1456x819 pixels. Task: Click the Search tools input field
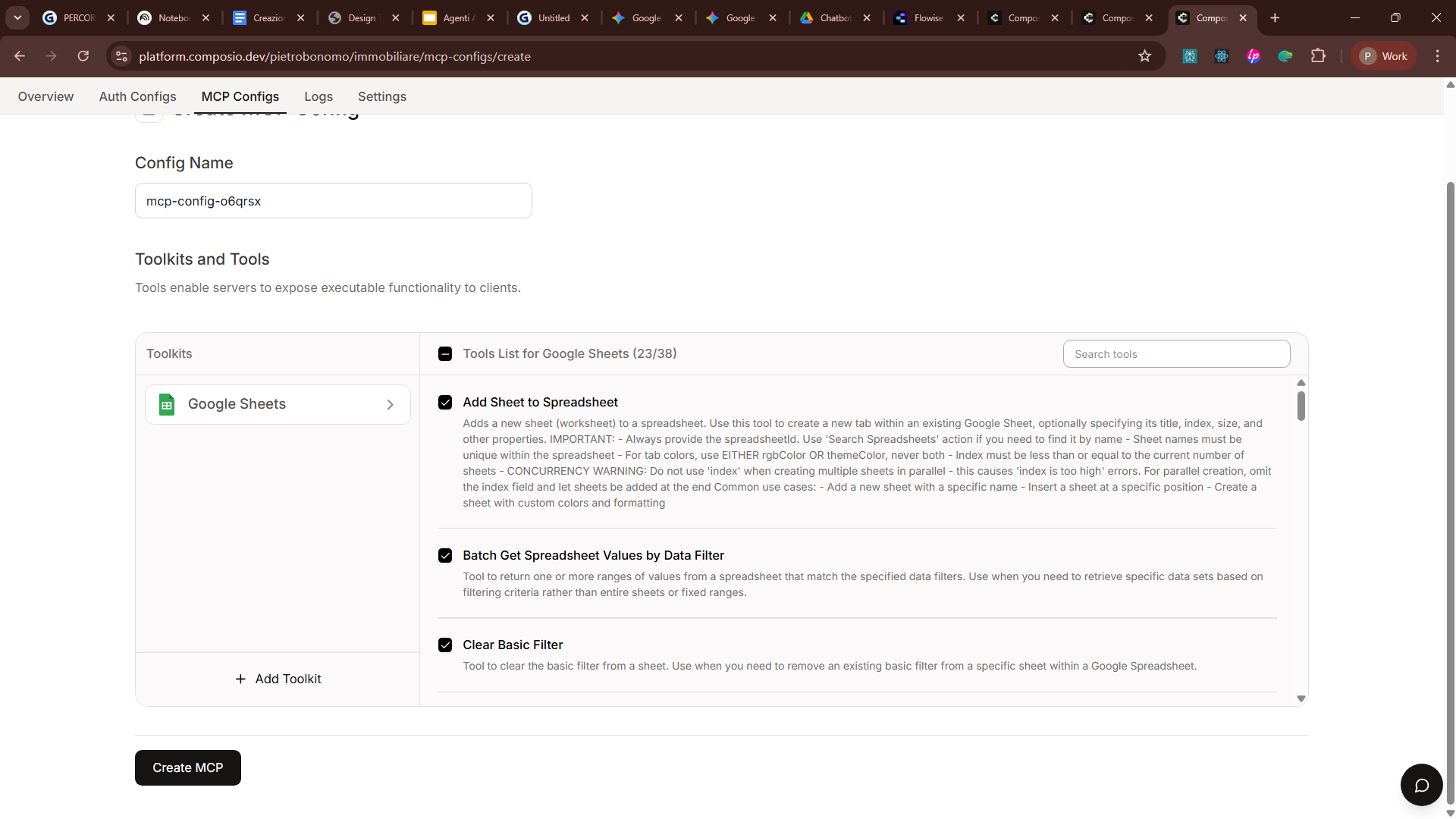click(x=1176, y=354)
